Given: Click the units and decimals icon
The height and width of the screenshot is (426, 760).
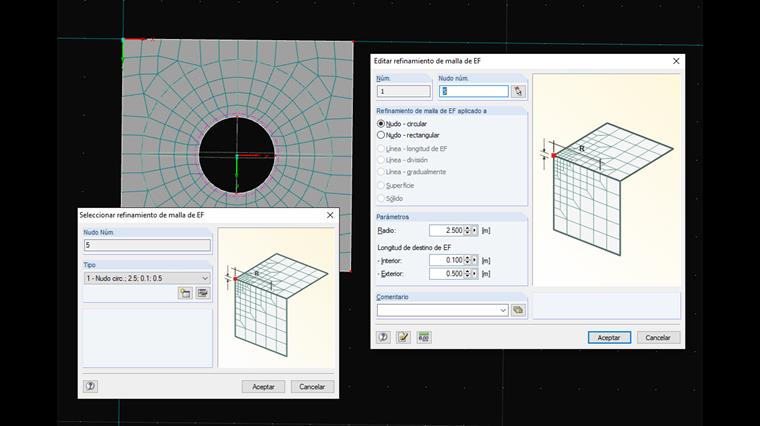Looking at the screenshot, I should pos(423,338).
